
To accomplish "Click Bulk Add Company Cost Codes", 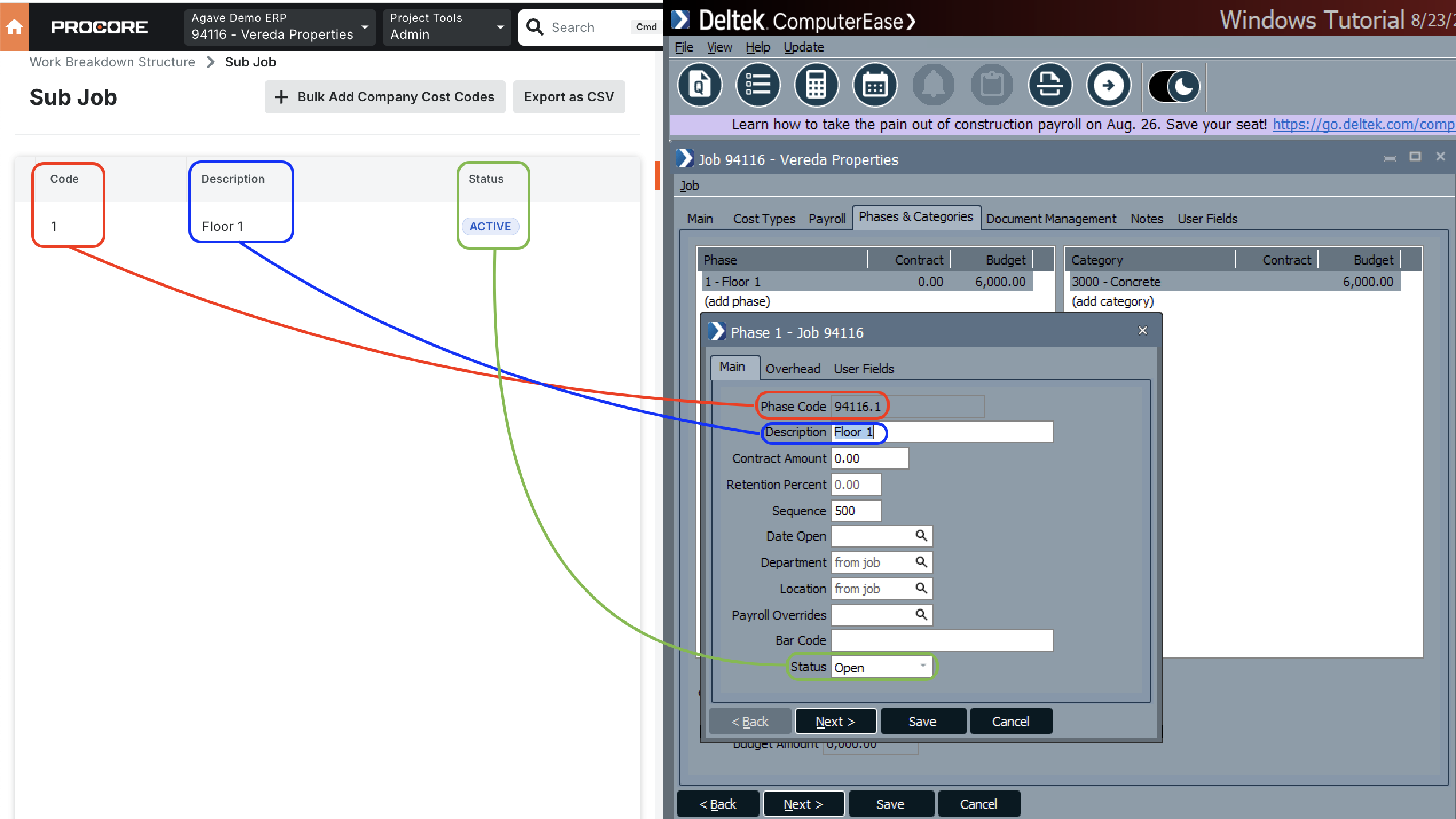I will point(385,97).
